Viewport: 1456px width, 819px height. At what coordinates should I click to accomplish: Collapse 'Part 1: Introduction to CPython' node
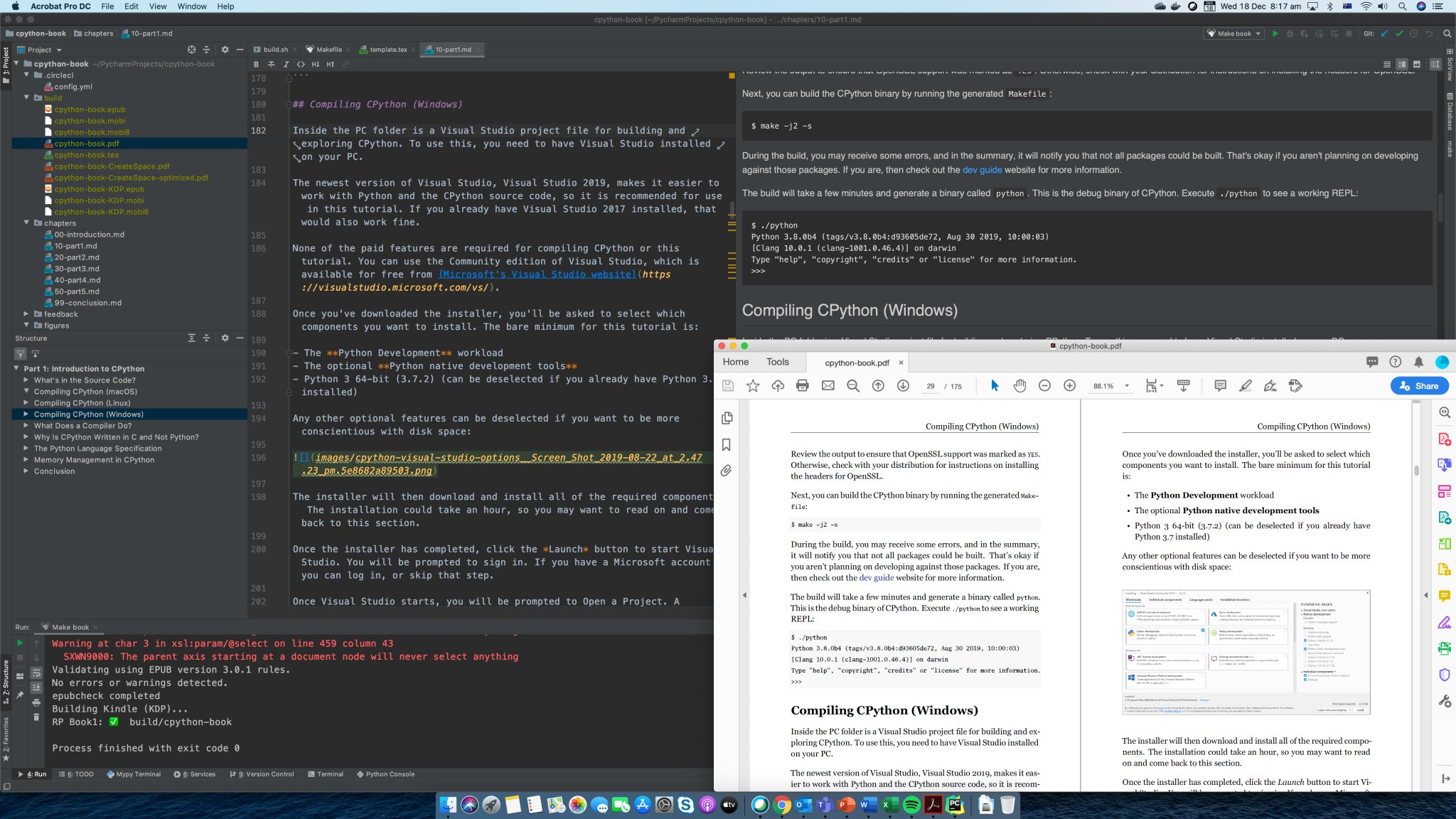click(x=16, y=368)
